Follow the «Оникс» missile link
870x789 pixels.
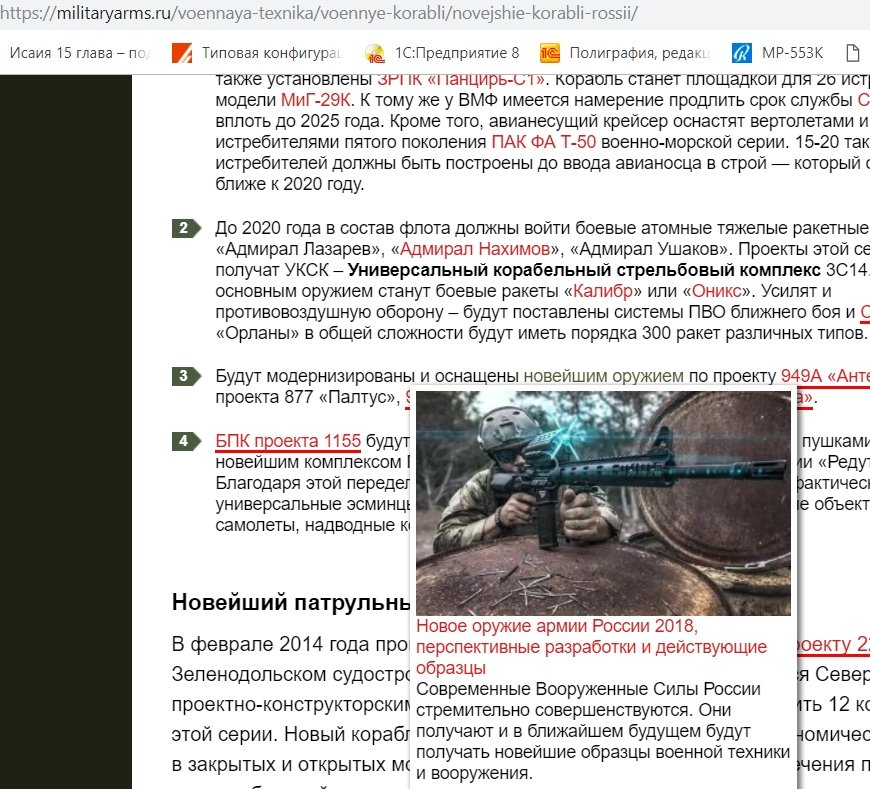716,291
